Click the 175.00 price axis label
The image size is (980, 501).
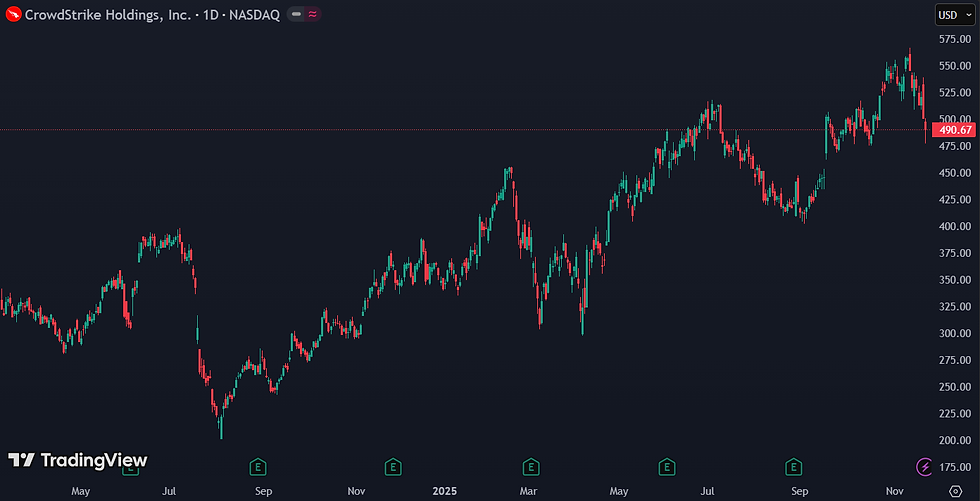point(956,467)
